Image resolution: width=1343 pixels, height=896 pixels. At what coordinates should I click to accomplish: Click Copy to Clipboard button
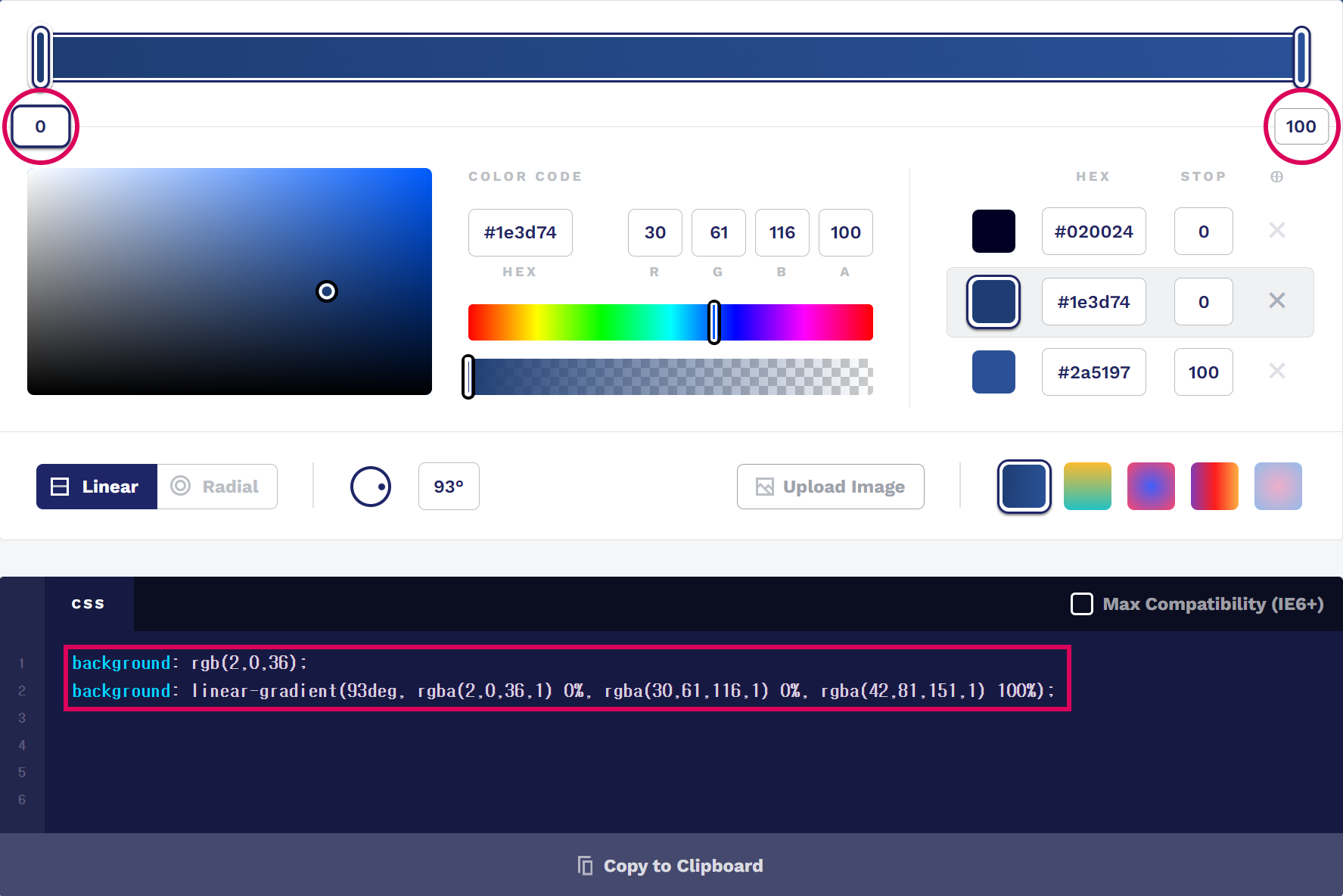pyautogui.click(x=671, y=865)
